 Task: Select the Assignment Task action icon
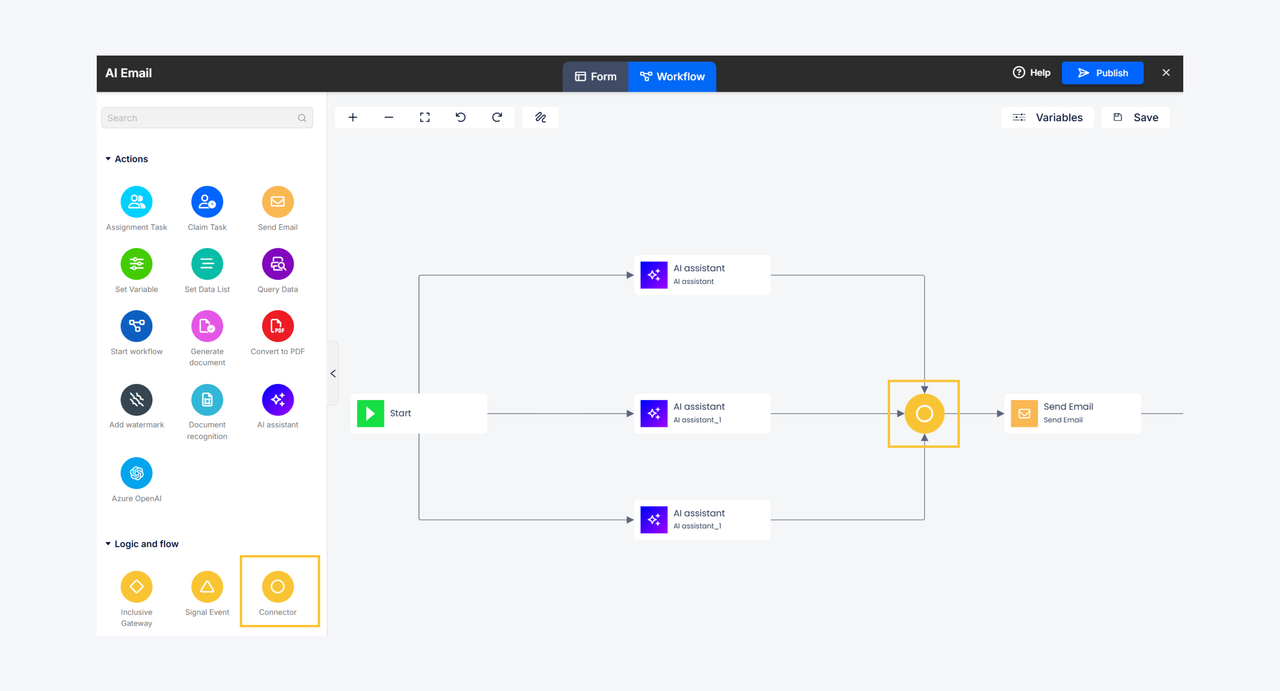[x=137, y=202]
